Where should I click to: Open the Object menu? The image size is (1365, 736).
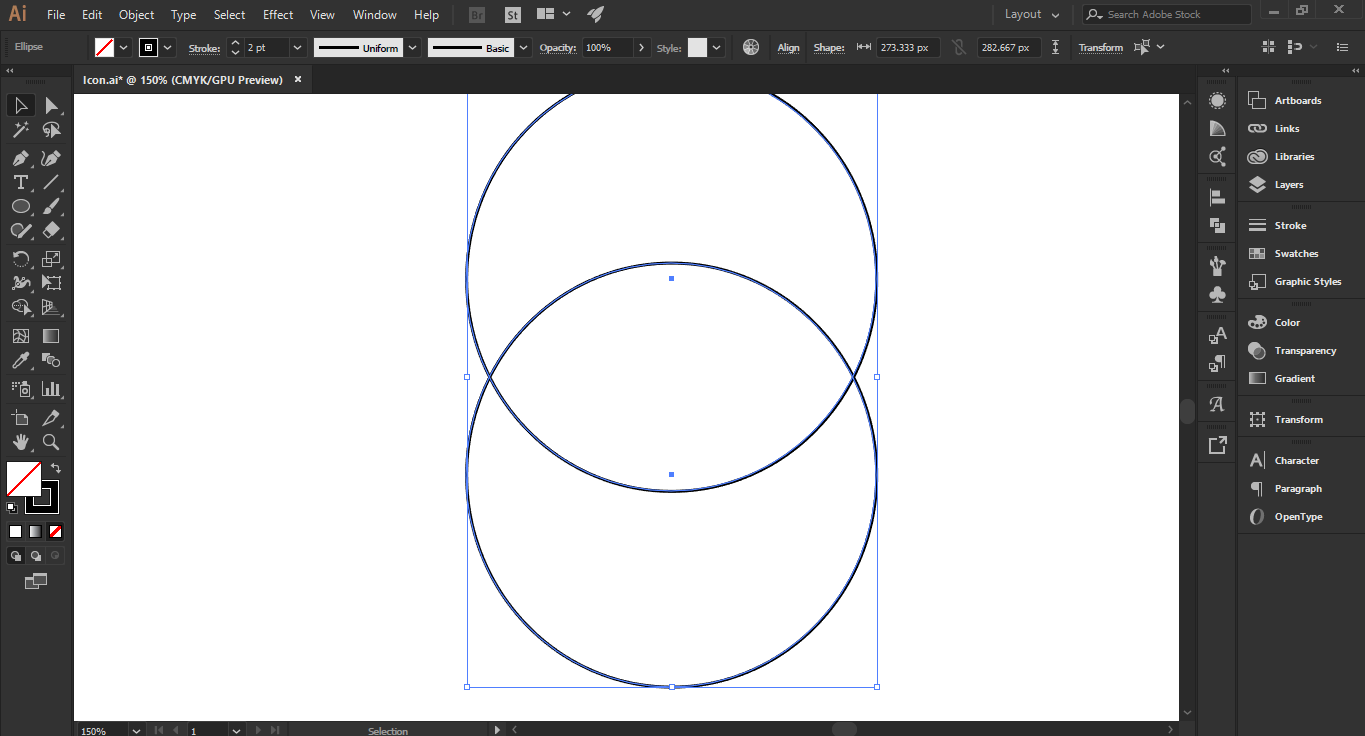(137, 14)
